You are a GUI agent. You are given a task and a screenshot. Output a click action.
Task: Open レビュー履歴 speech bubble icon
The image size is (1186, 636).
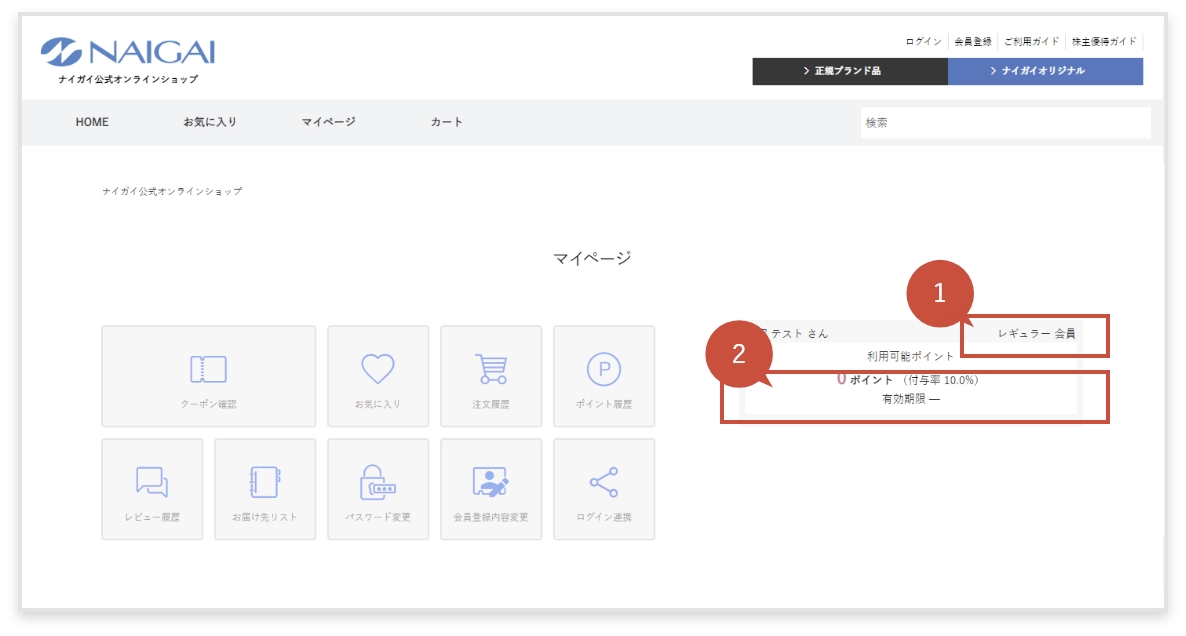point(151,489)
